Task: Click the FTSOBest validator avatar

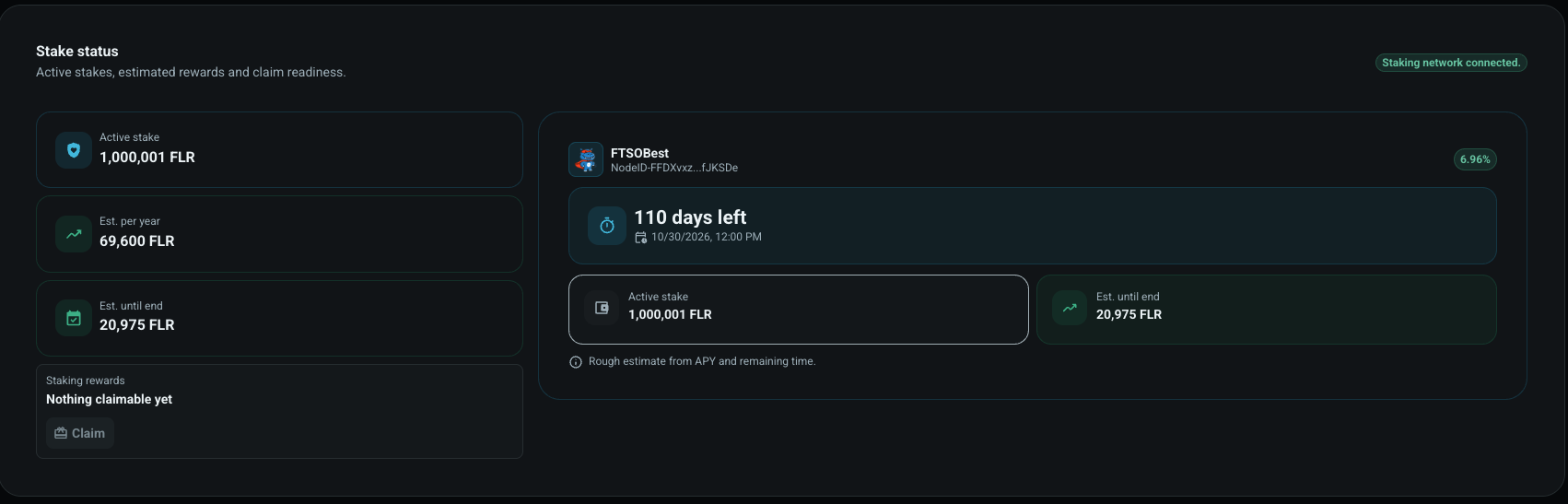Action: [x=586, y=159]
